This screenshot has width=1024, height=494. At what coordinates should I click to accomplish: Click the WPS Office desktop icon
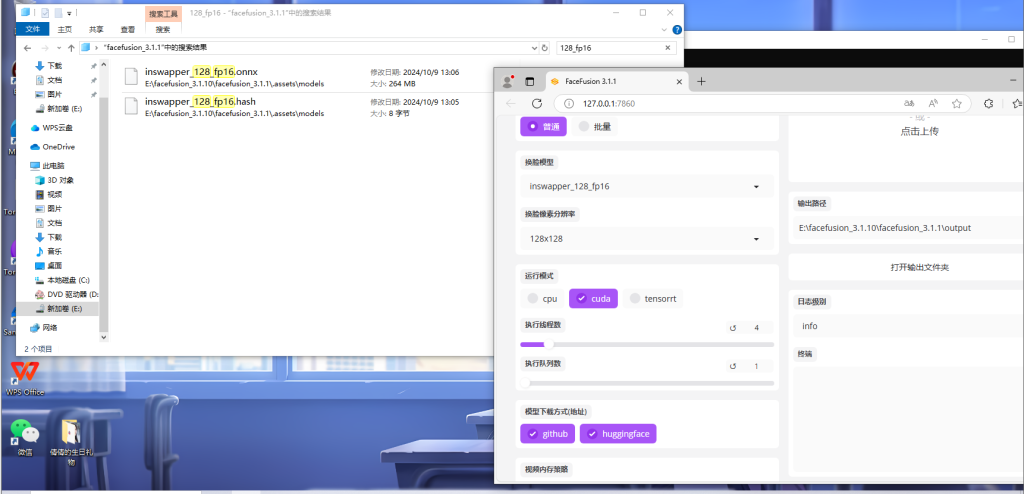pos(24,374)
